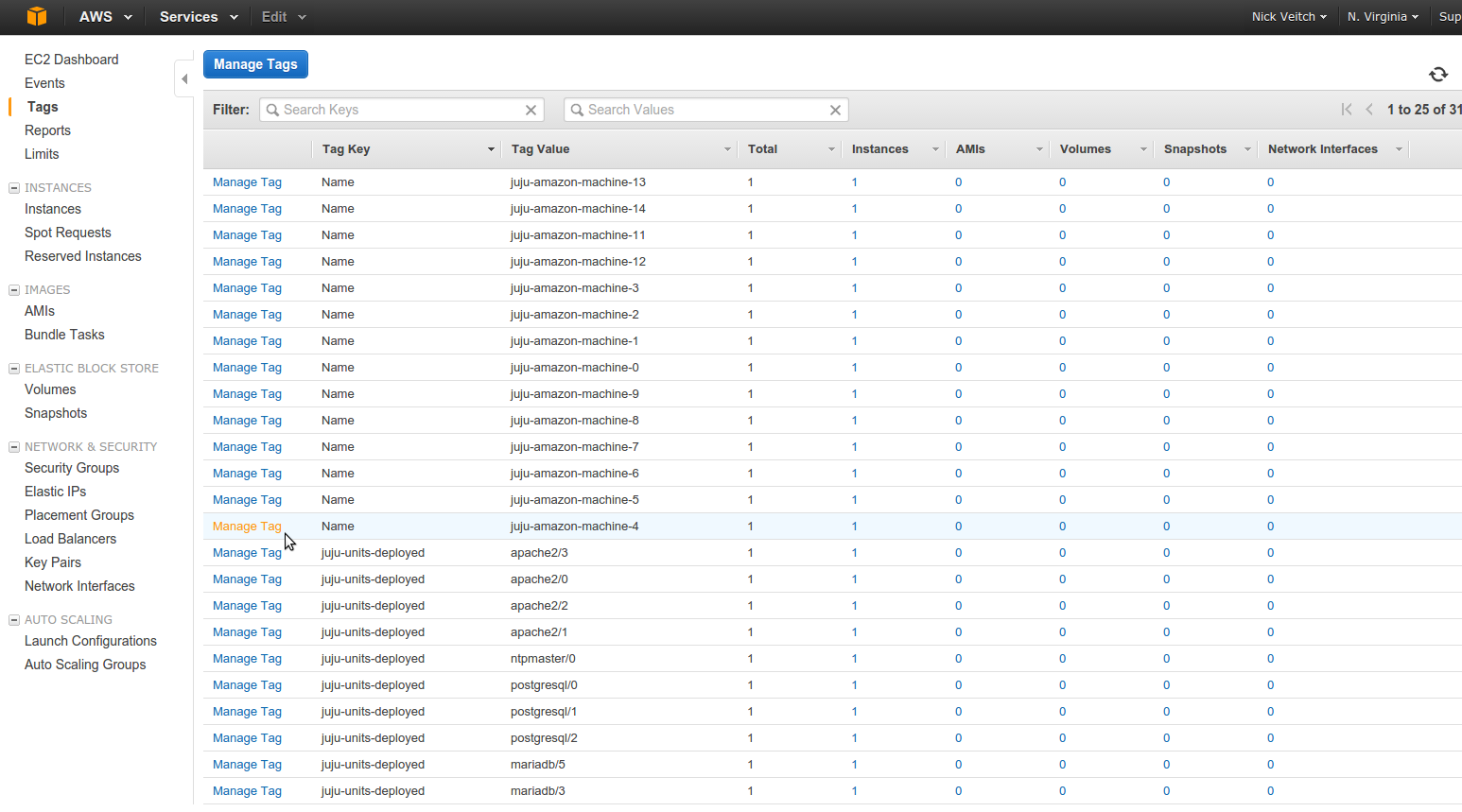Image resolution: width=1462 pixels, height=812 pixels.
Task: Open the Services dropdown menu
Action: point(199,17)
